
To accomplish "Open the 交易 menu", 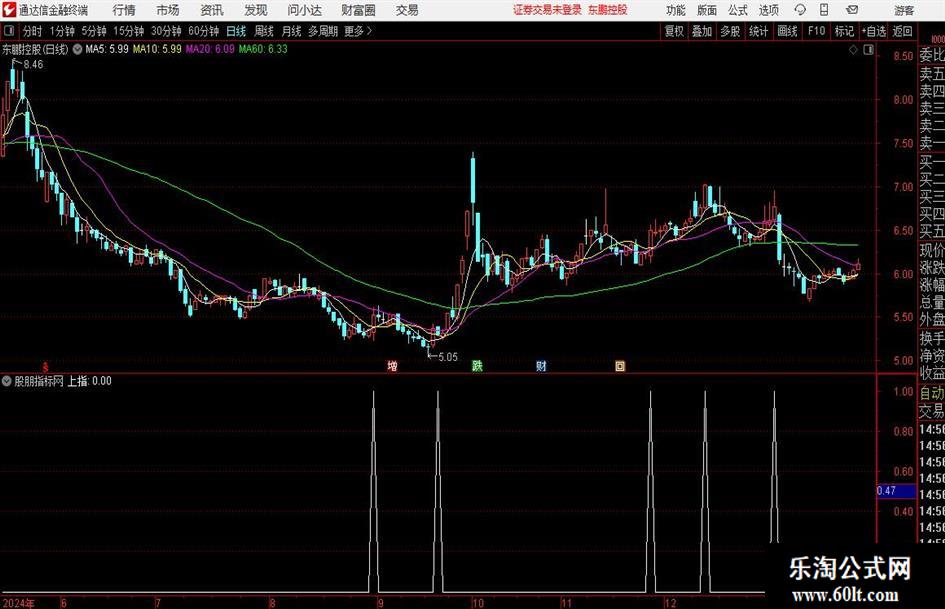I will [407, 10].
